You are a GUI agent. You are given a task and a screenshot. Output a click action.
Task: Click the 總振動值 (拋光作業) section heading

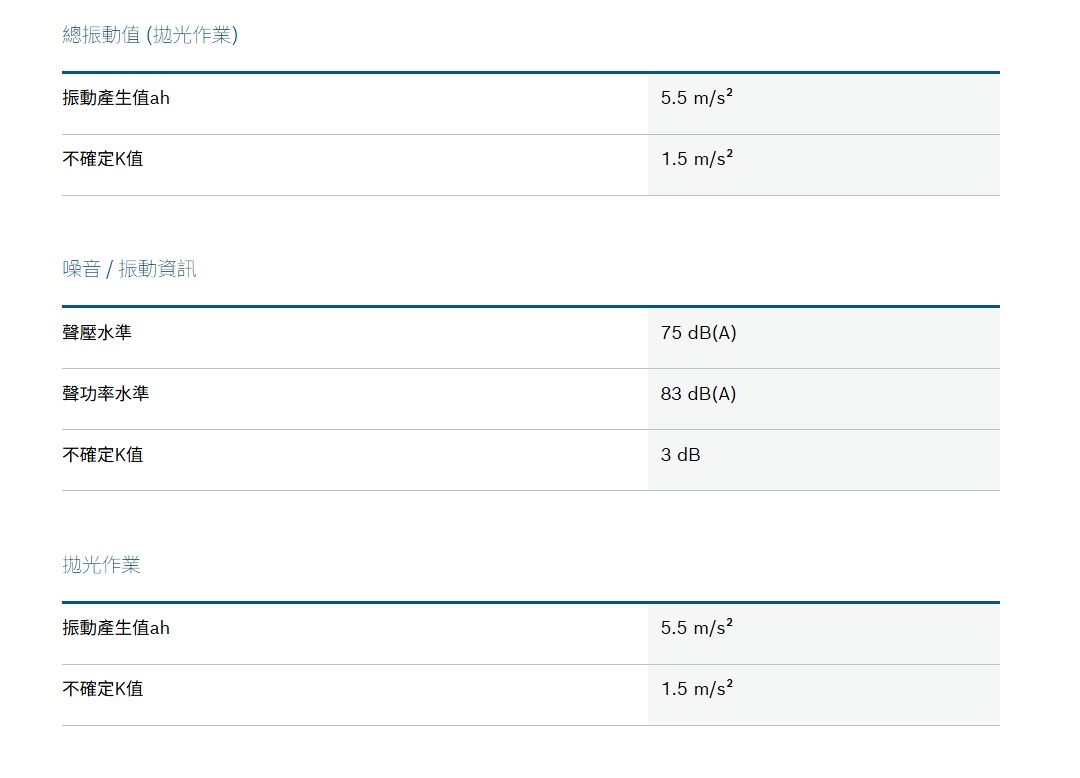pos(150,35)
